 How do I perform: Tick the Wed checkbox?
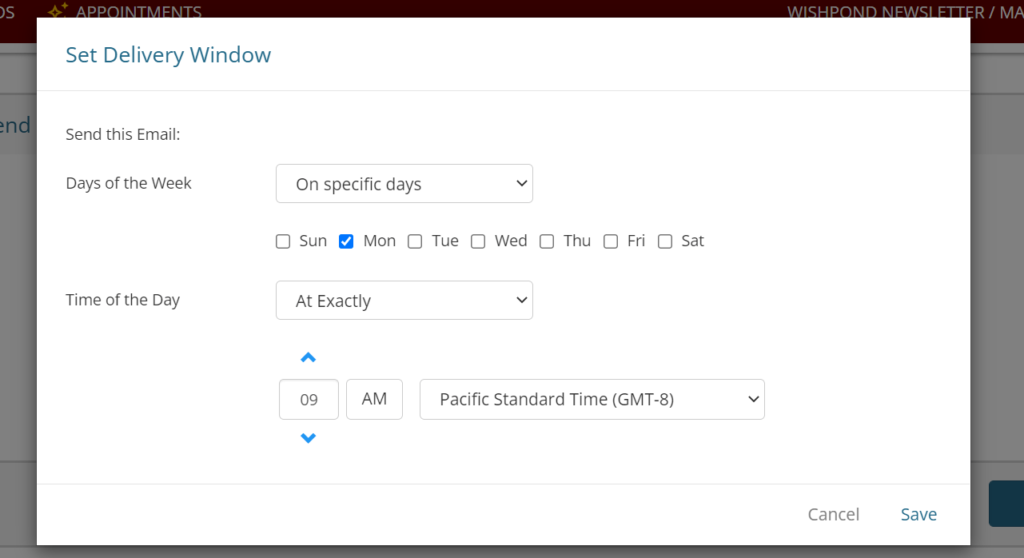click(x=478, y=242)
